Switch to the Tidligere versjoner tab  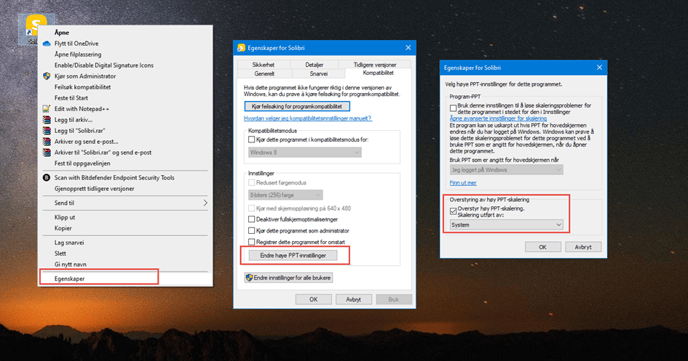coord(375,64)
